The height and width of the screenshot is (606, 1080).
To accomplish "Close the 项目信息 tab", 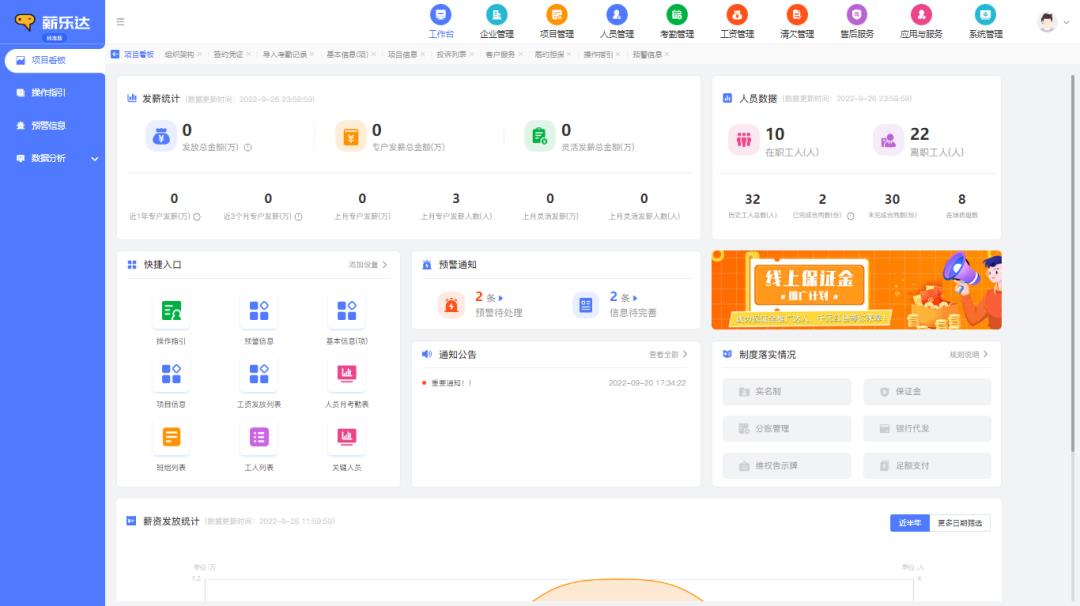I will pos(422,54).
